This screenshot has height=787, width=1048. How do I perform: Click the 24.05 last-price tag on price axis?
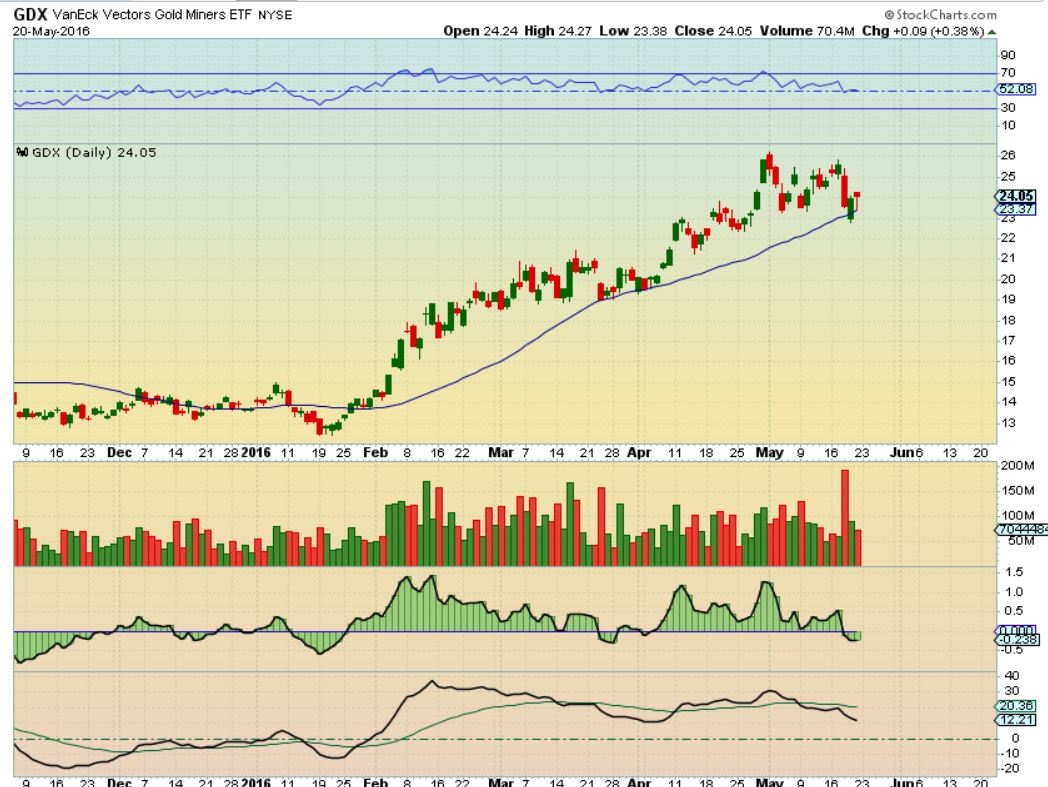click(1016, 196)
